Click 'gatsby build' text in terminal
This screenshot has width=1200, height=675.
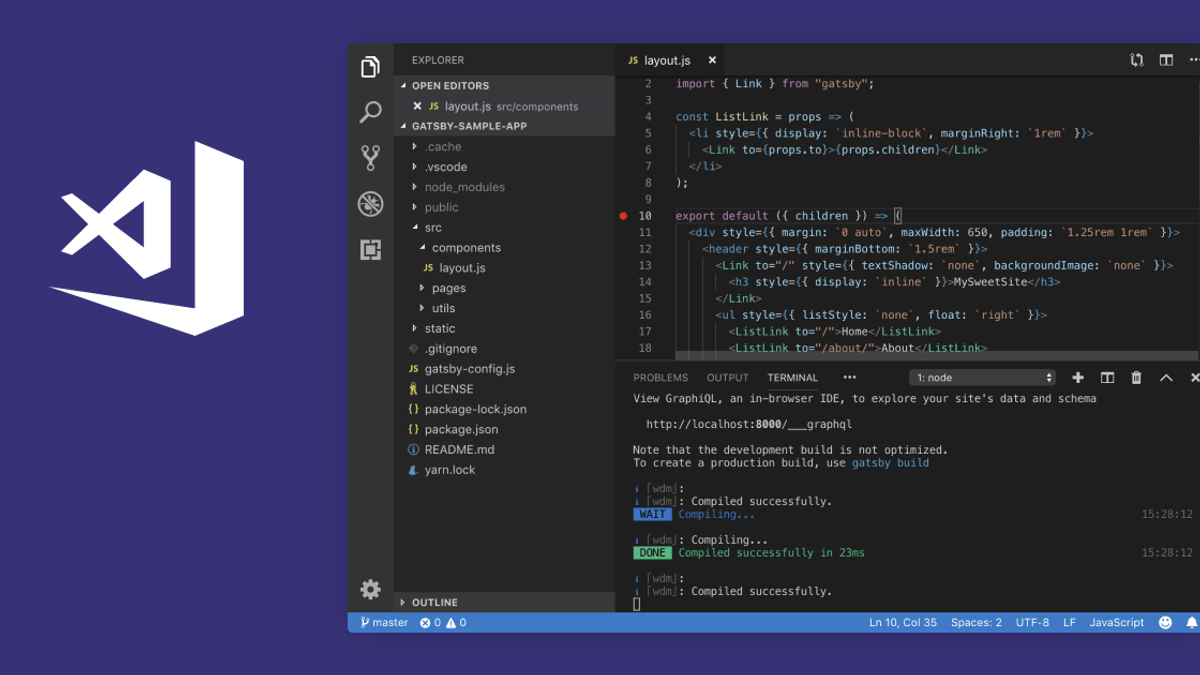pyautogui.click(x=891, y=463)
